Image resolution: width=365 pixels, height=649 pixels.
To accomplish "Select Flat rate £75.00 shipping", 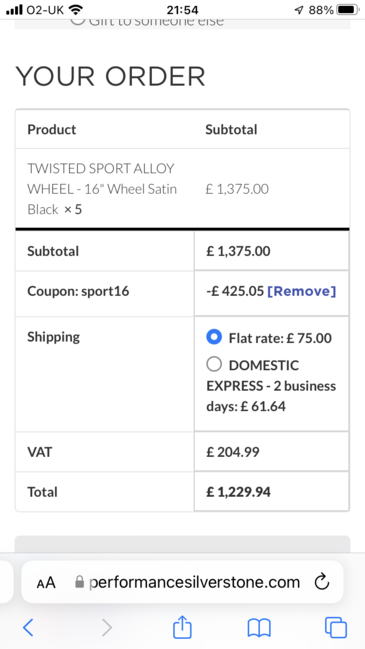I will coord(214,337).
